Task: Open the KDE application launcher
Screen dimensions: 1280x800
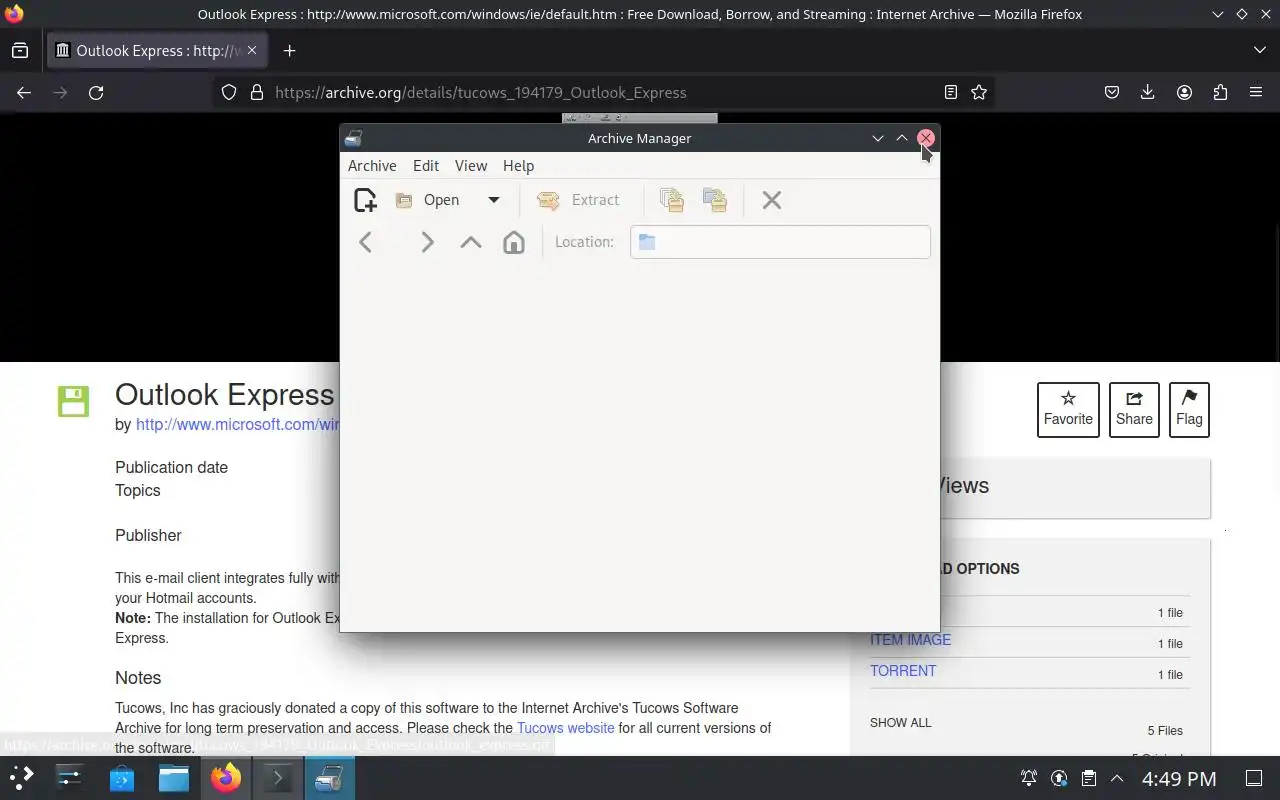Action: [x=21, y=777]
